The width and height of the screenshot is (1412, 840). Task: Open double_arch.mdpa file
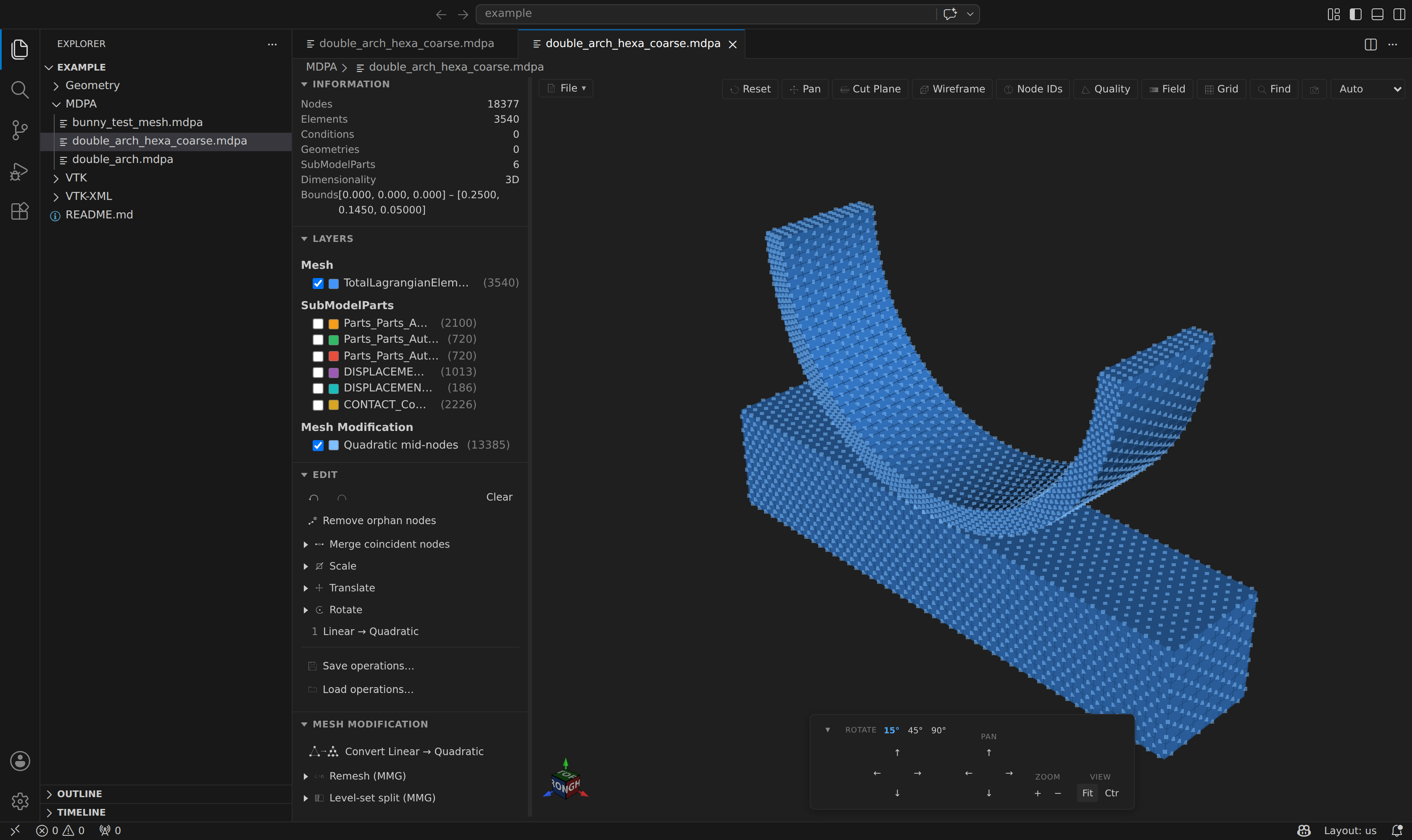click(x=122, y=160)
